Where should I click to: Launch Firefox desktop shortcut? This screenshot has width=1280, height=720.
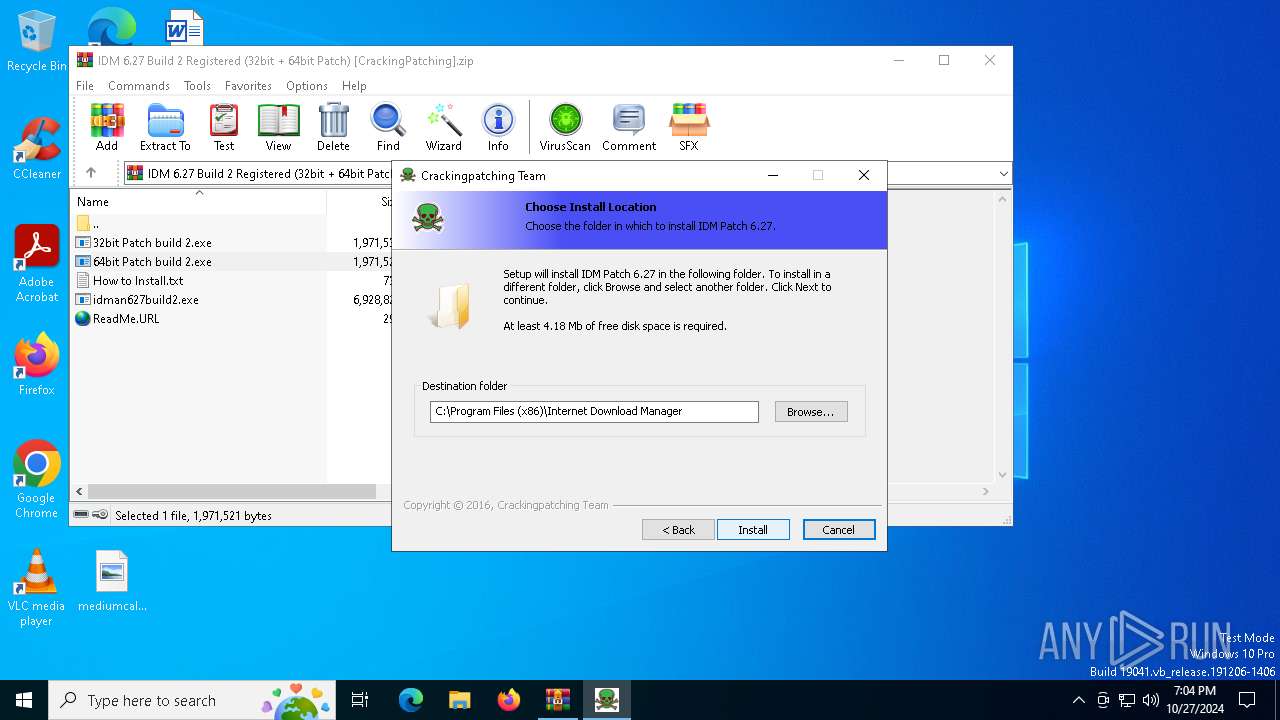(x=37, y=364)
